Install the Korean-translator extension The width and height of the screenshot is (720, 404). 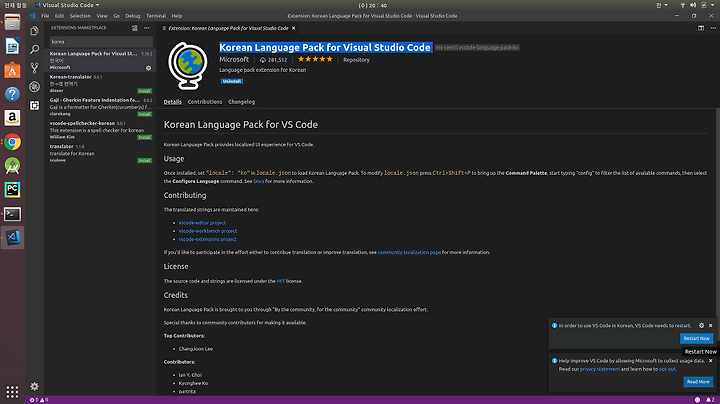click(145, 91)
